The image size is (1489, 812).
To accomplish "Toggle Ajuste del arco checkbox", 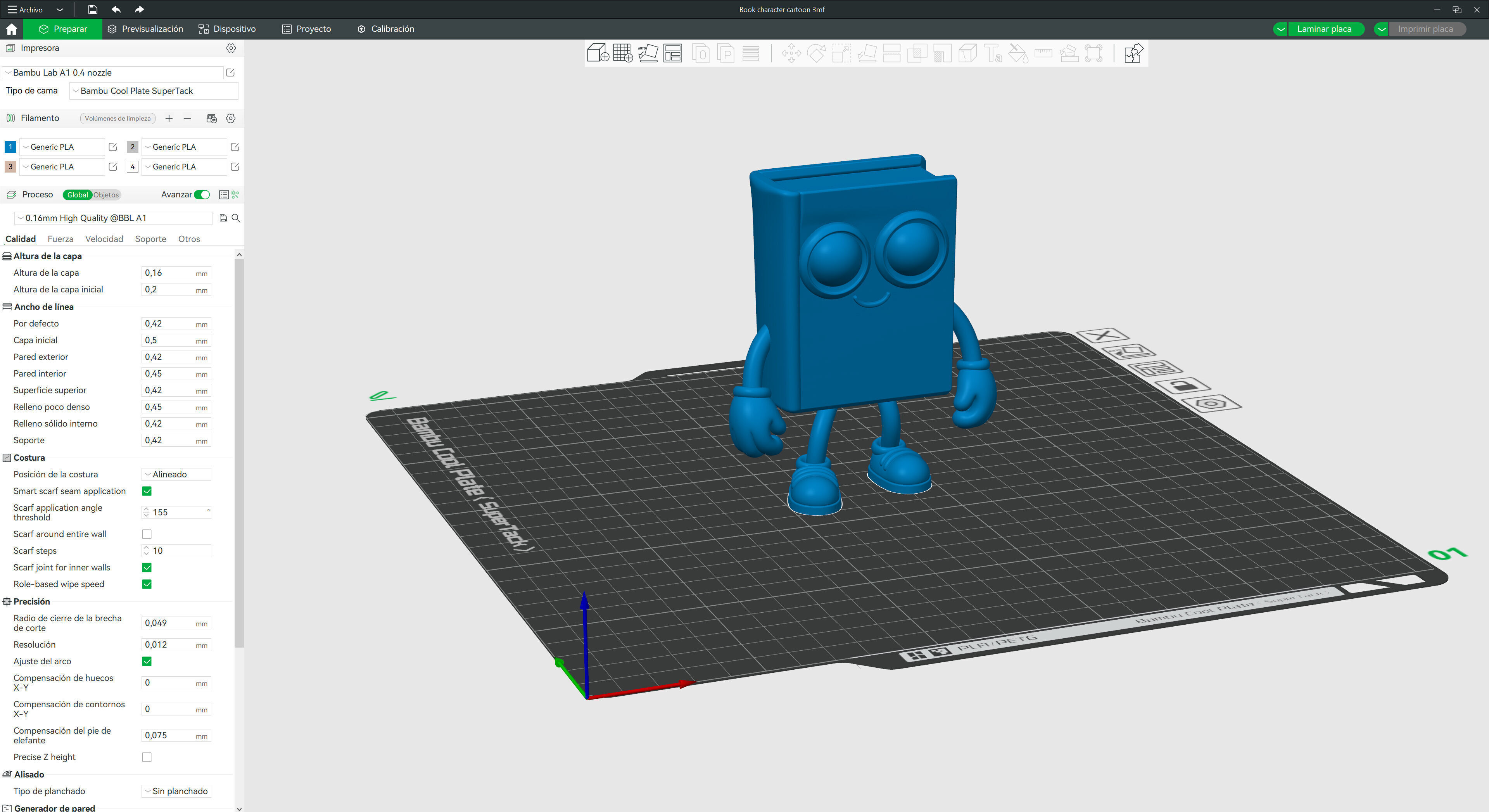I will (x=147, y=662).
